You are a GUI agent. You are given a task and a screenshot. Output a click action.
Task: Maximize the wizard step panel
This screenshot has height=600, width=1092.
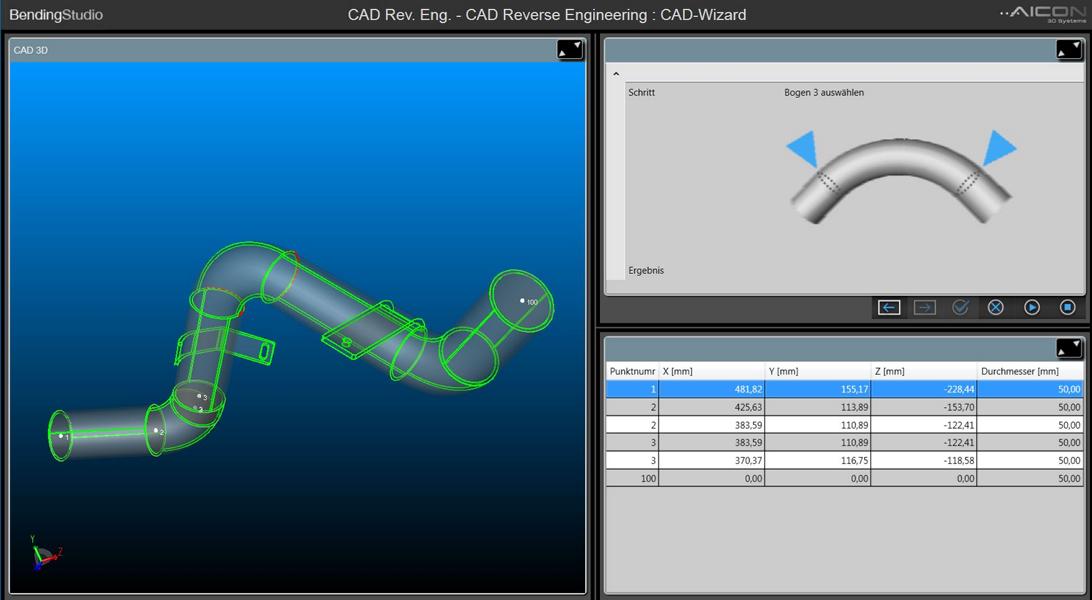point(1069,49)
